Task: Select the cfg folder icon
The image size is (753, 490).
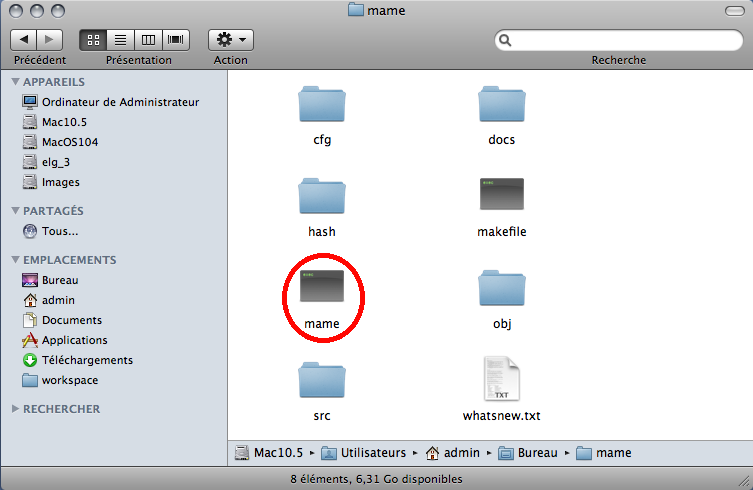Action: tap(322, 104)
